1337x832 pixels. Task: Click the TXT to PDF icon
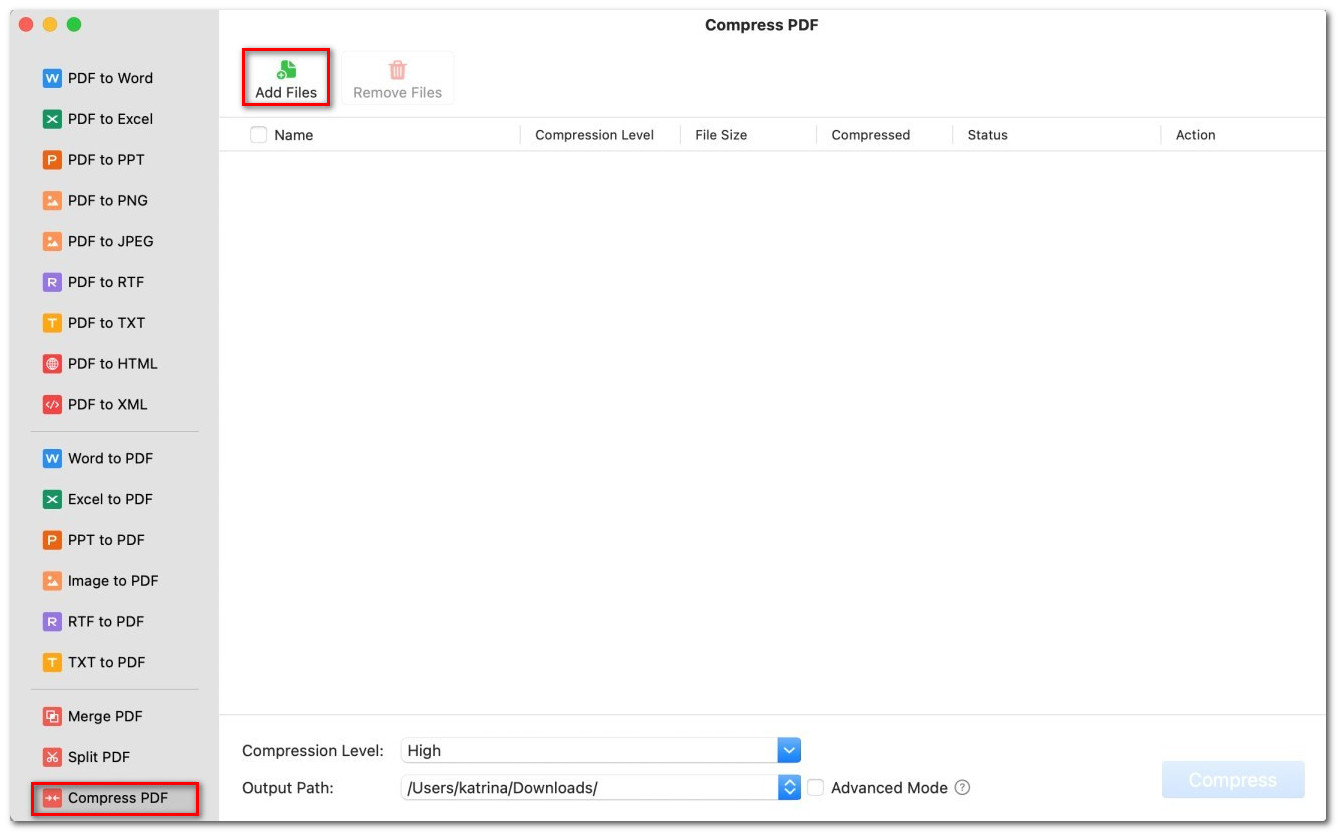(52, 663)
